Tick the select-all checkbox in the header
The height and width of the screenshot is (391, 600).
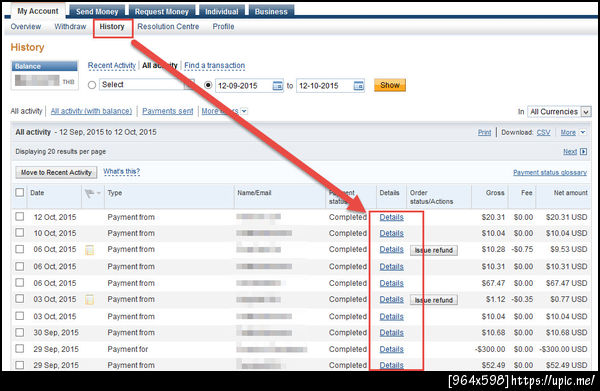coord(20,192)
